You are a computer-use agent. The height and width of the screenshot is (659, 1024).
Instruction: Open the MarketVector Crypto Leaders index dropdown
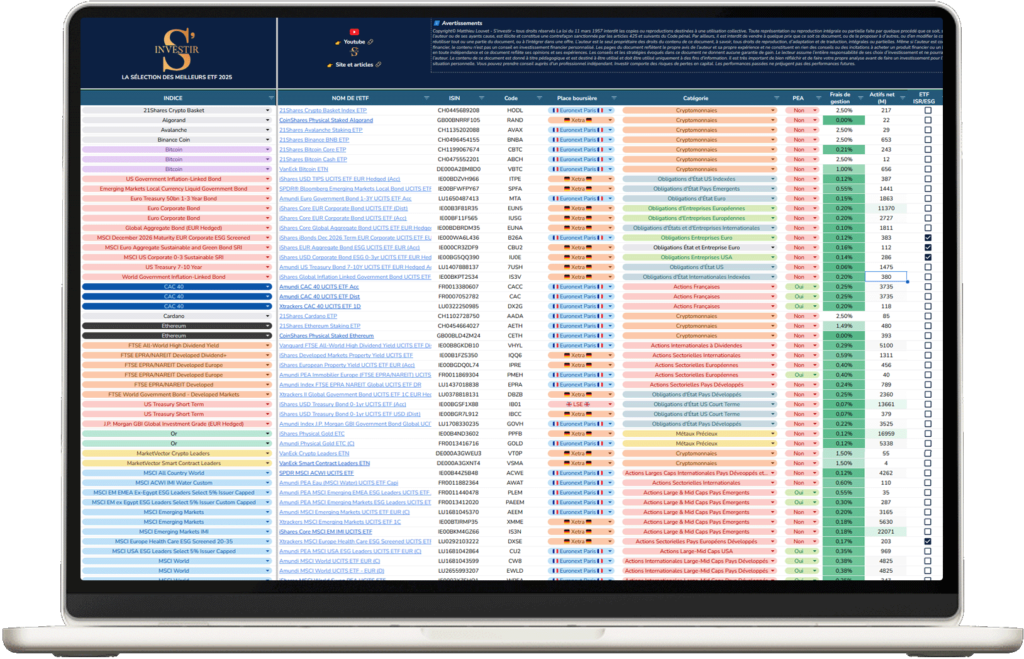268,453
